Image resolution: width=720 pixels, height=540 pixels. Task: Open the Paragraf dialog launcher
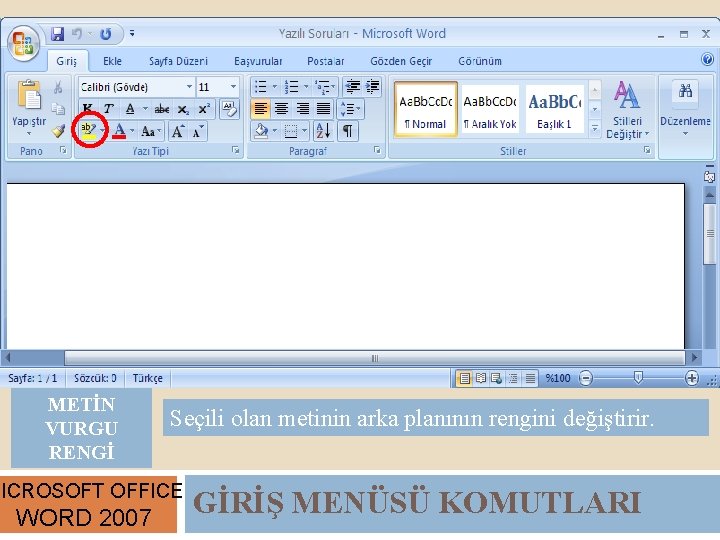pos(377,150)
